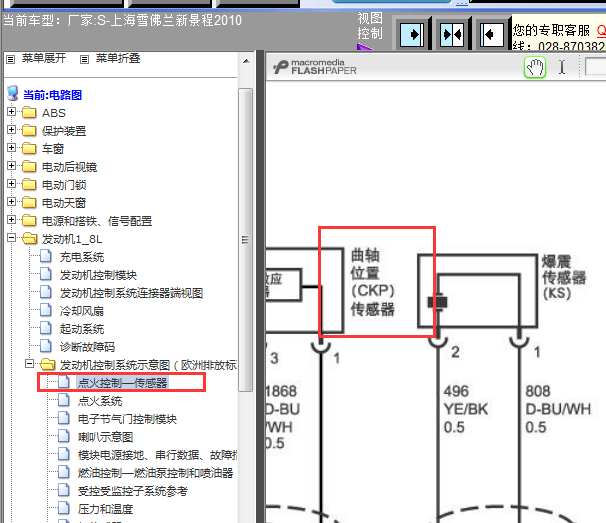This screenshot has width=606, height=523.
Task: Click the open folder icon for 发动机1_8L
Action: click(x=30, y=239)
